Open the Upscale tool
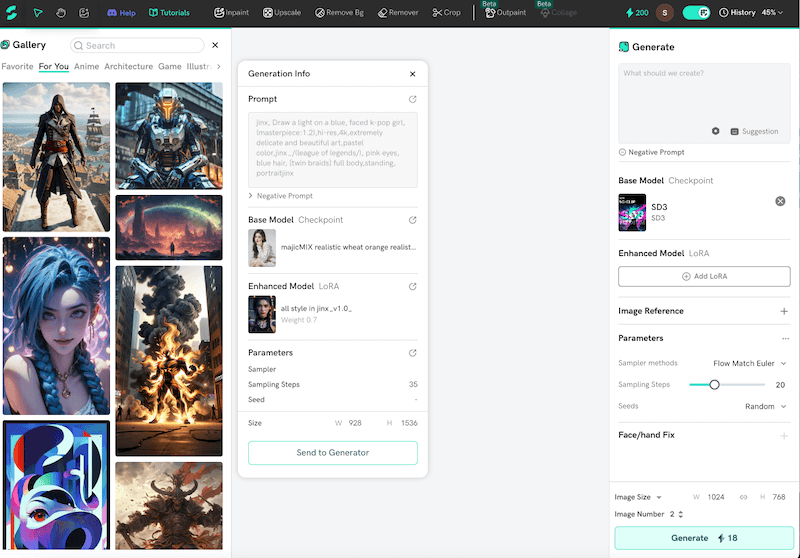This screenshot has height=558, width=800. pos(282,13)
